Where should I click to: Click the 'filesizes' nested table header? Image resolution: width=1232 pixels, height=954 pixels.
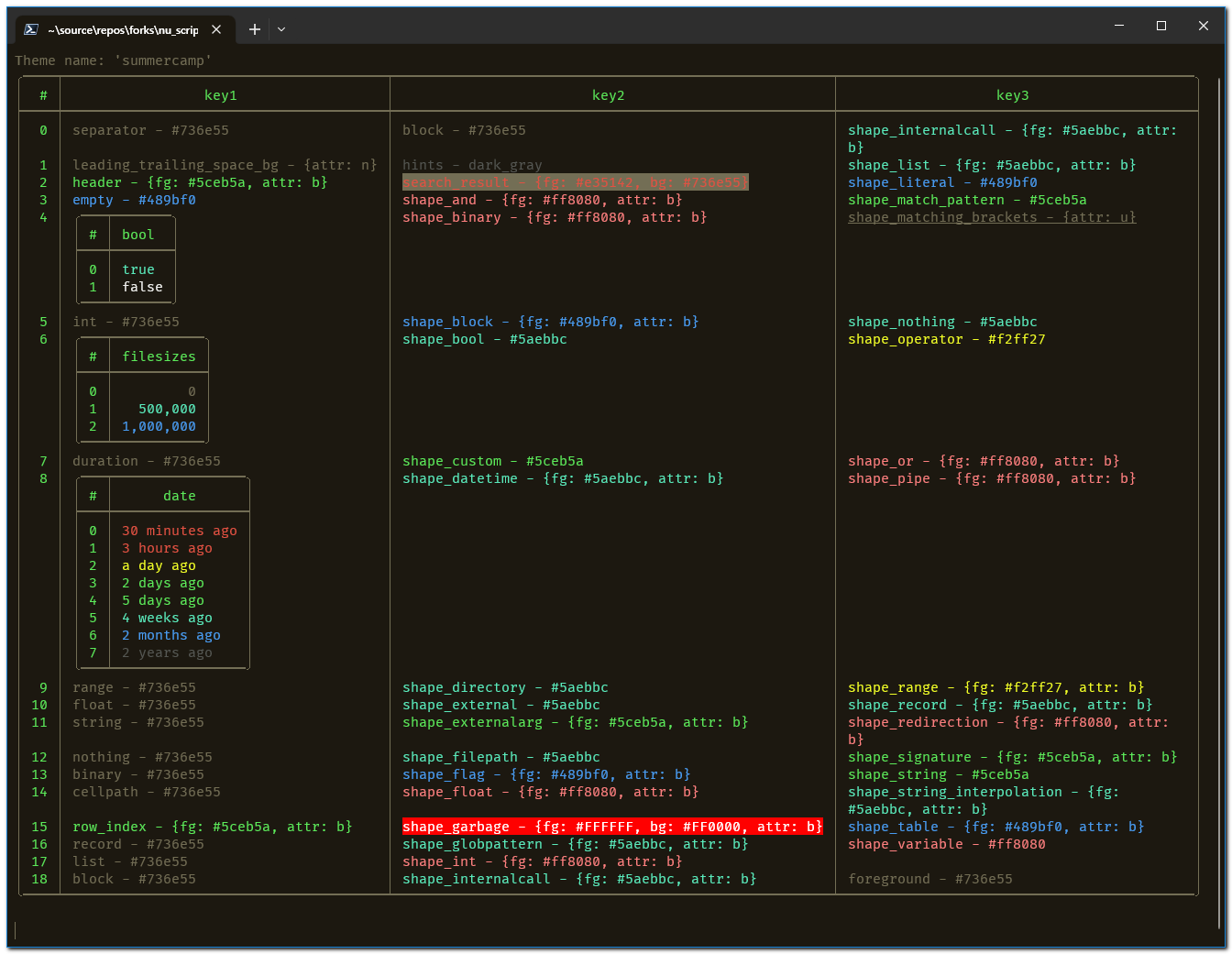tap(159, 356)
